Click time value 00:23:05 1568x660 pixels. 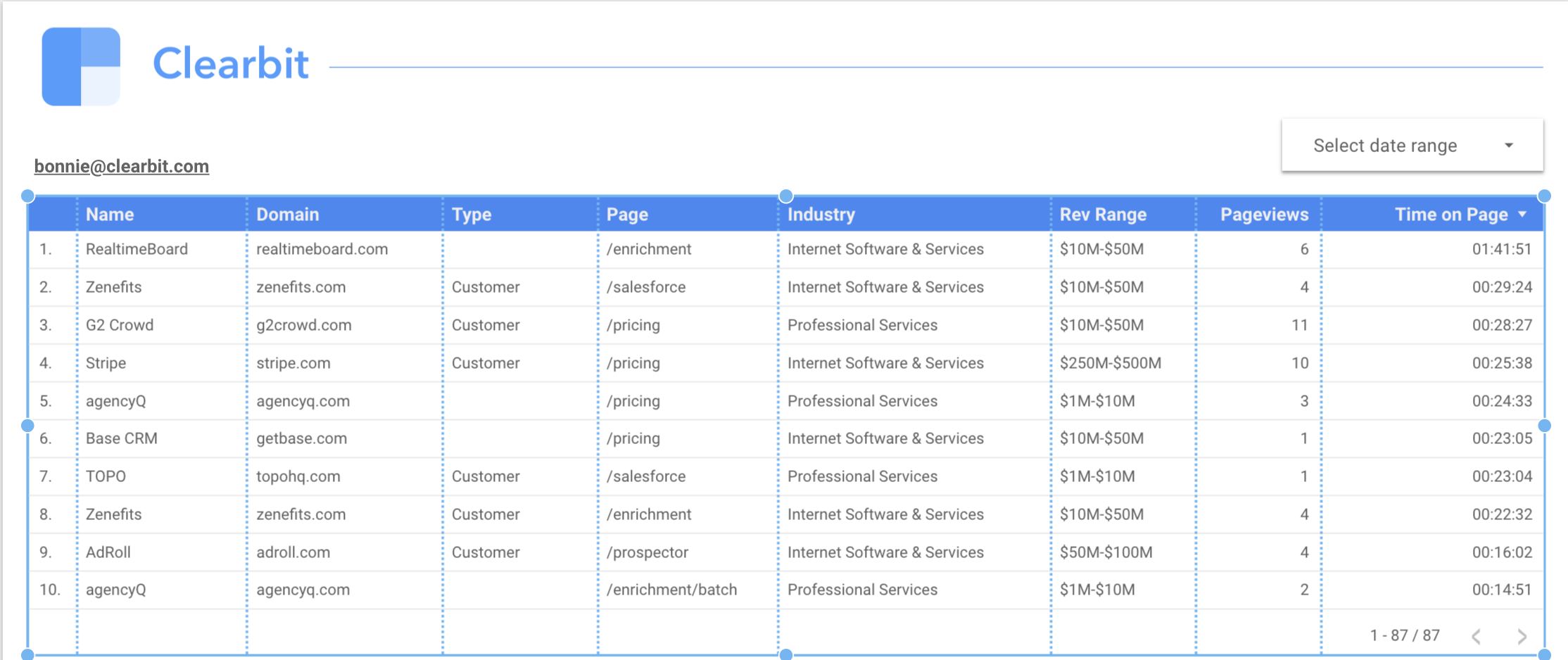click(1502, 438)
